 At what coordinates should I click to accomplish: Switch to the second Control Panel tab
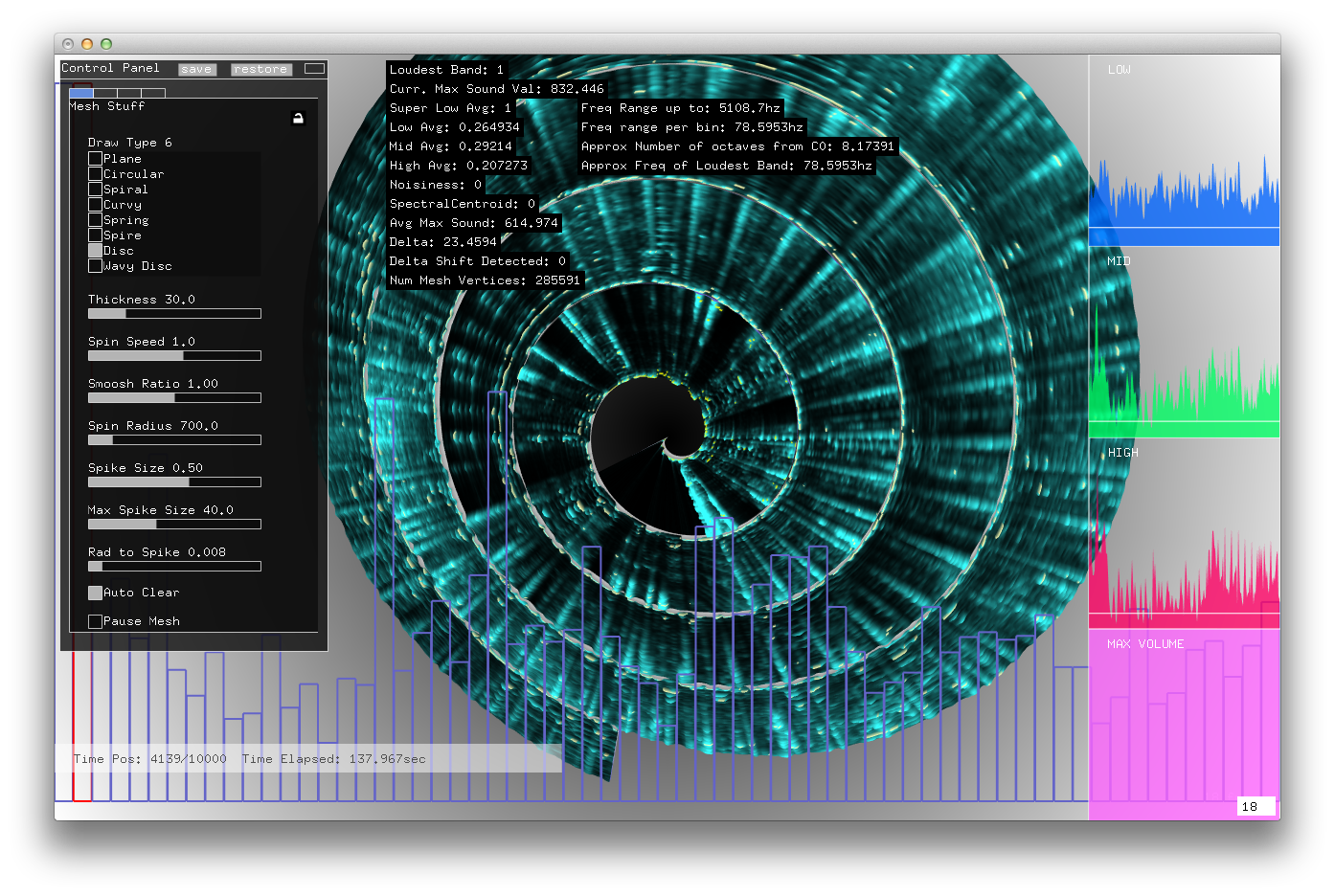105,93
